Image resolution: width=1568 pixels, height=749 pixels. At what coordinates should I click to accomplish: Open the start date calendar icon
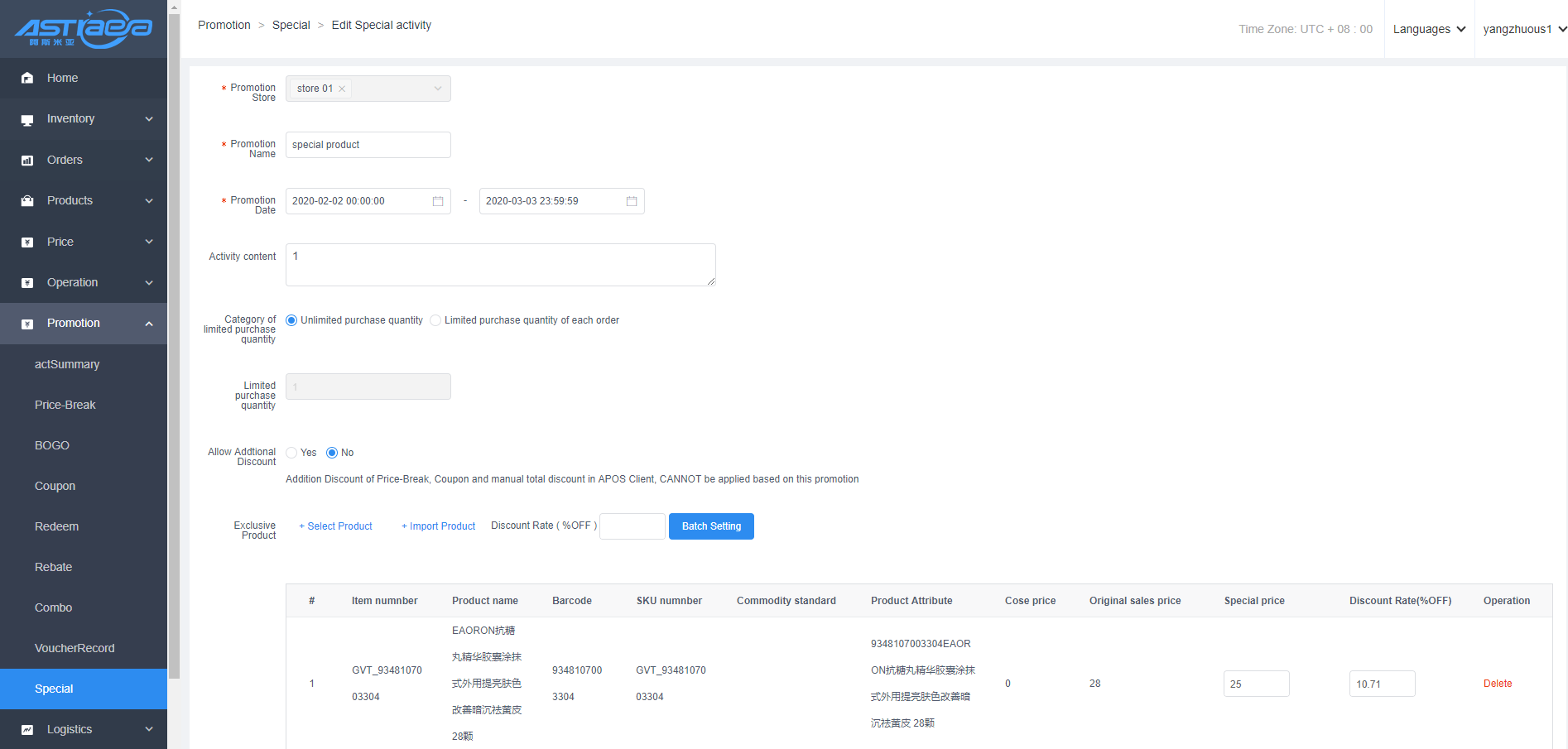tap(438, 201)
